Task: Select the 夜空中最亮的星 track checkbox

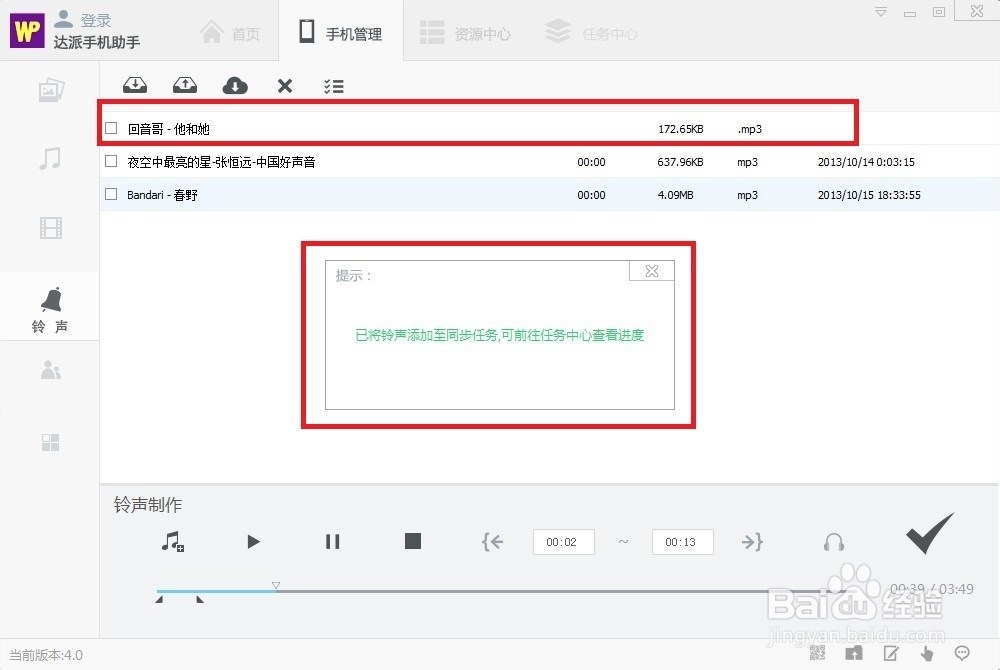Action: [111, 161]
